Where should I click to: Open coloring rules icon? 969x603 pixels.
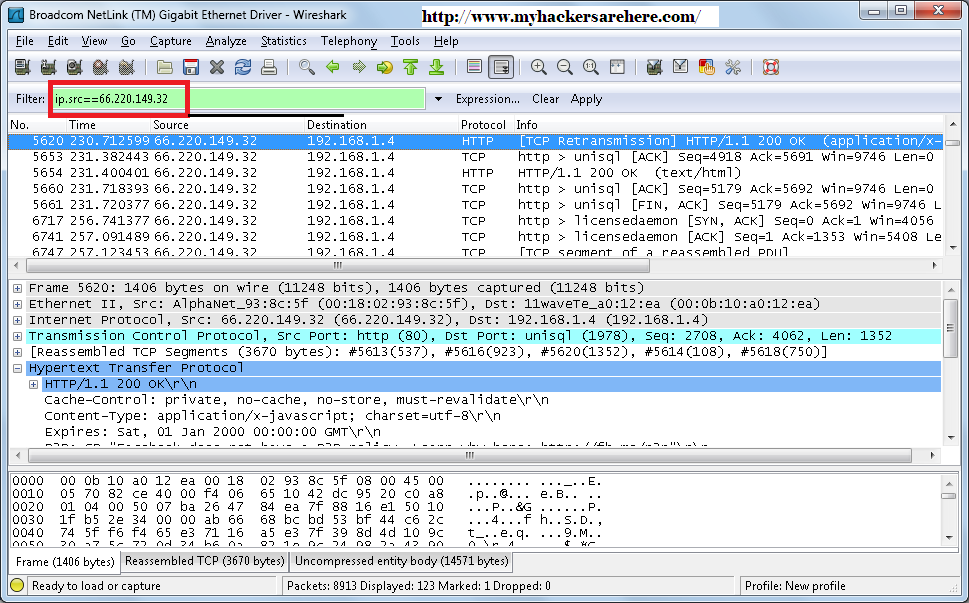706,67
